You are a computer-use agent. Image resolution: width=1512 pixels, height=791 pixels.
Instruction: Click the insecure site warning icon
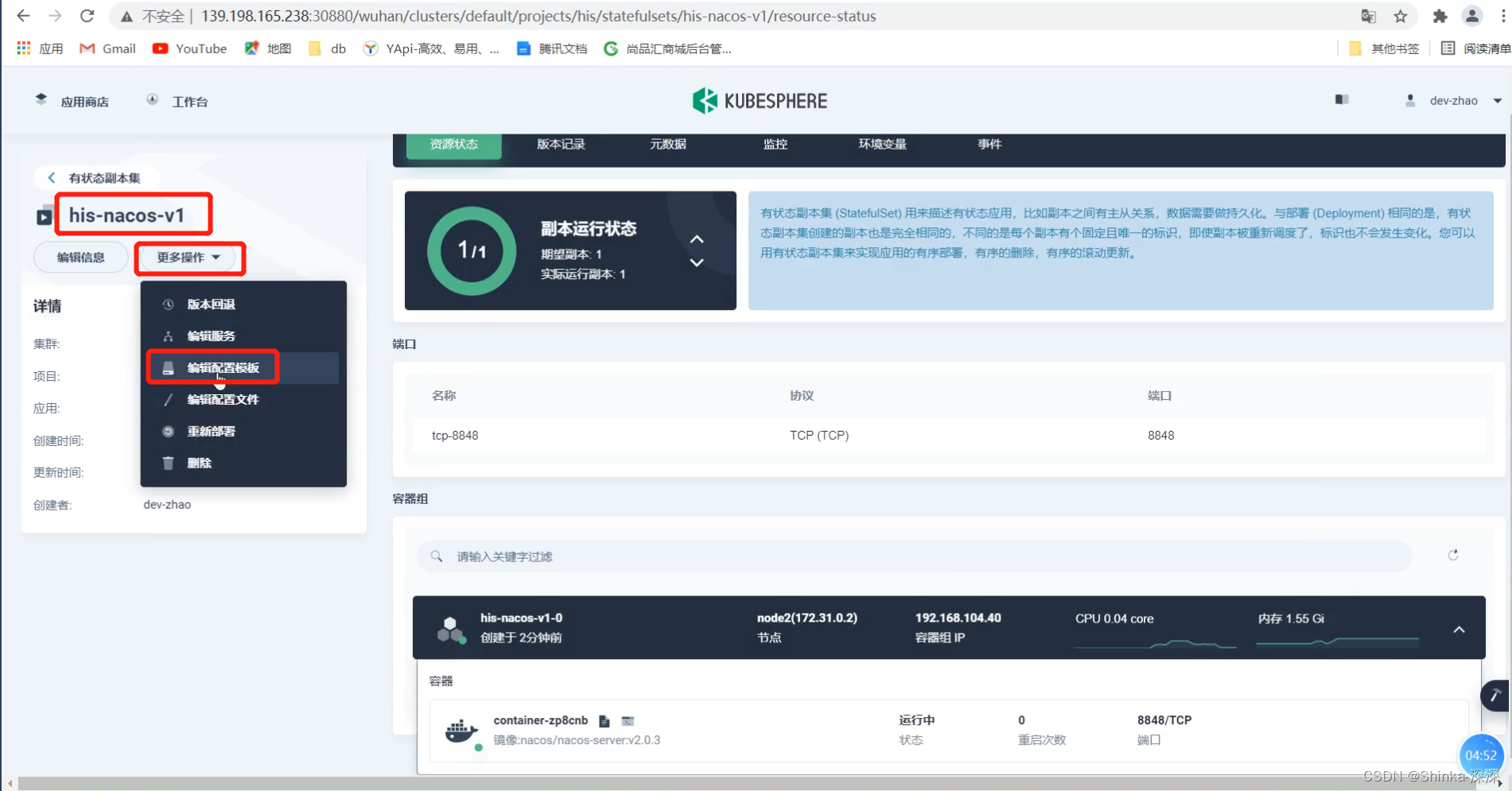126,17
